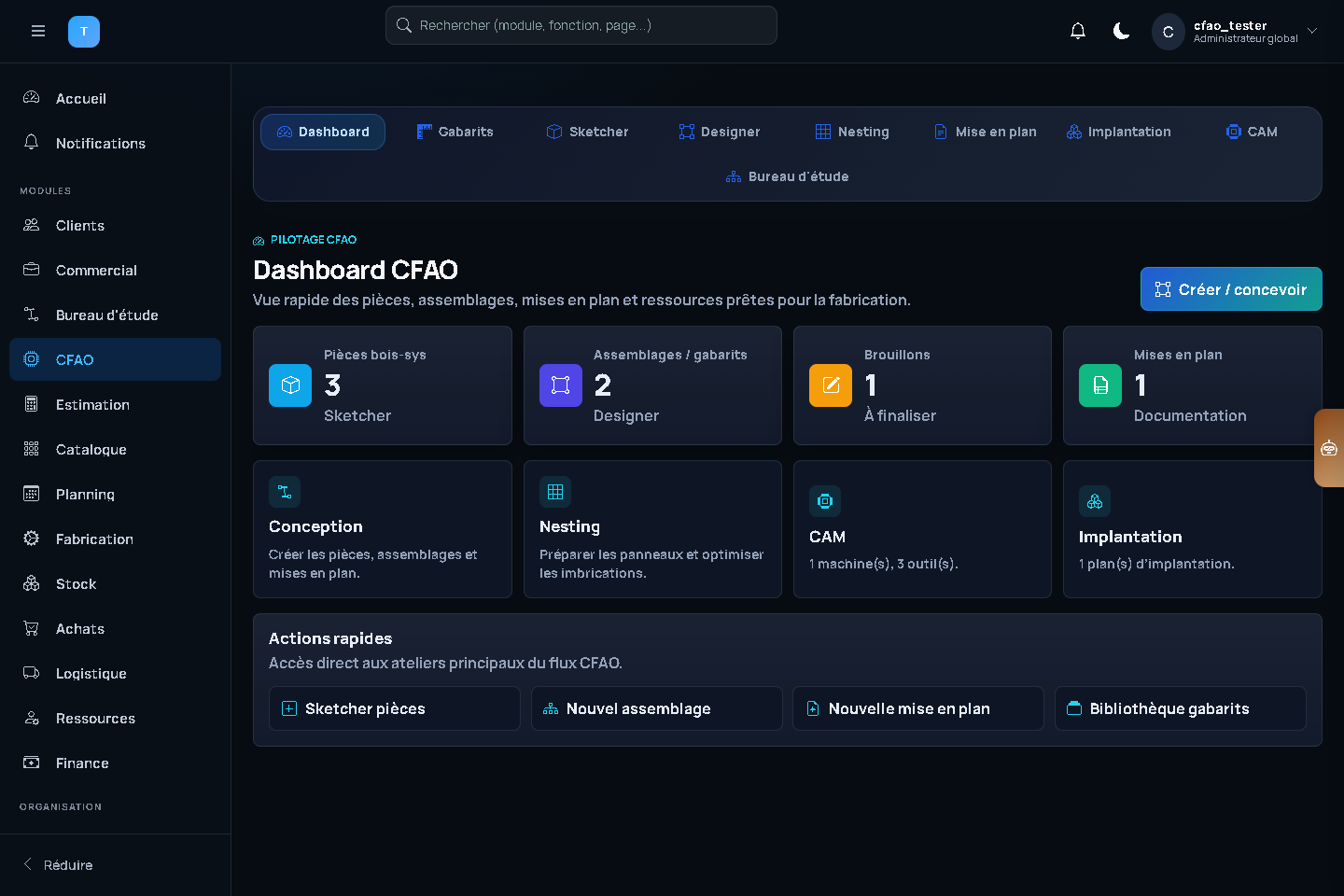
Task: Click the CFAO sidebar icon
Action: pyautogui.click(x=32, y=359)
